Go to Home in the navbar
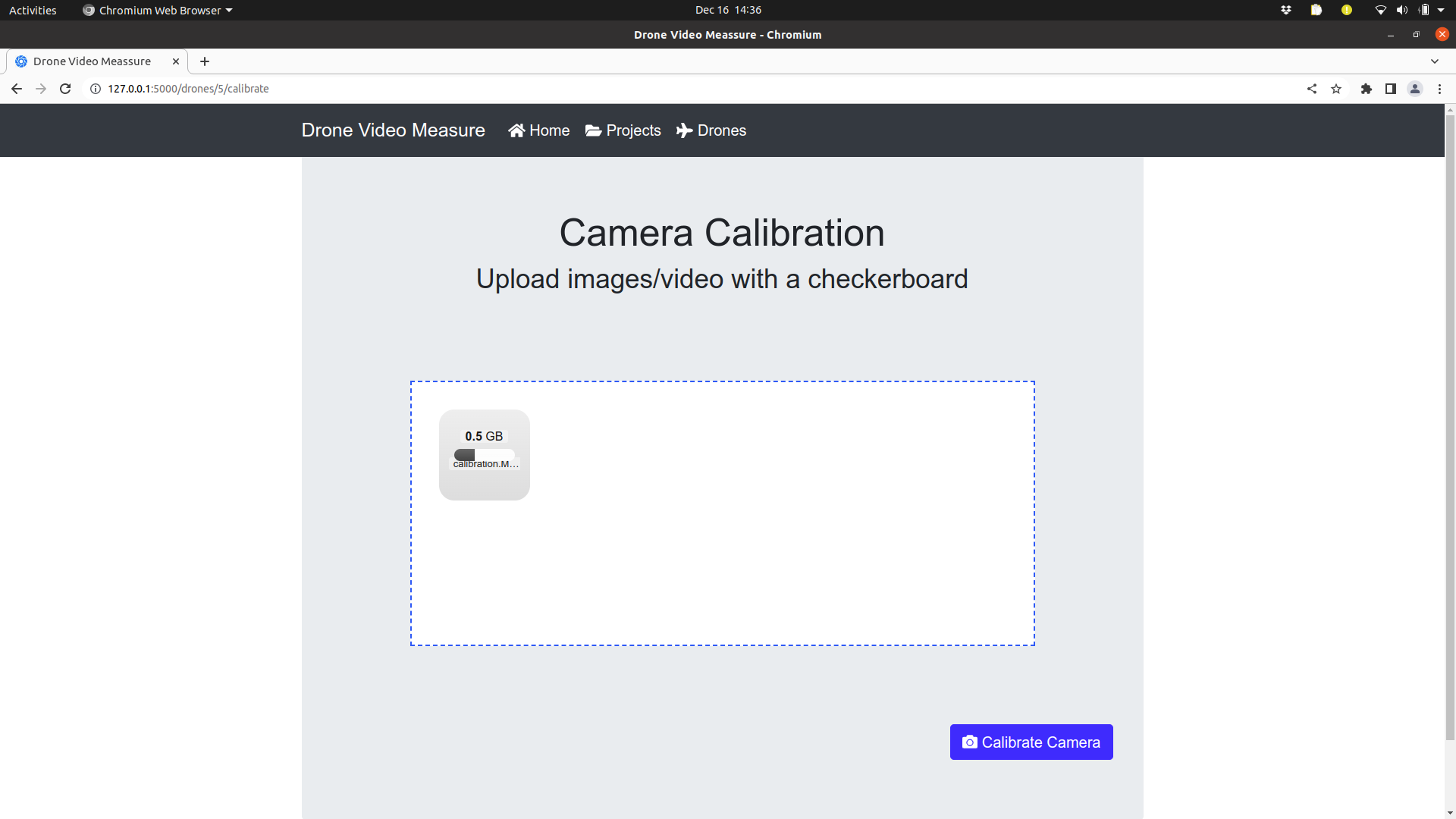 539,130
